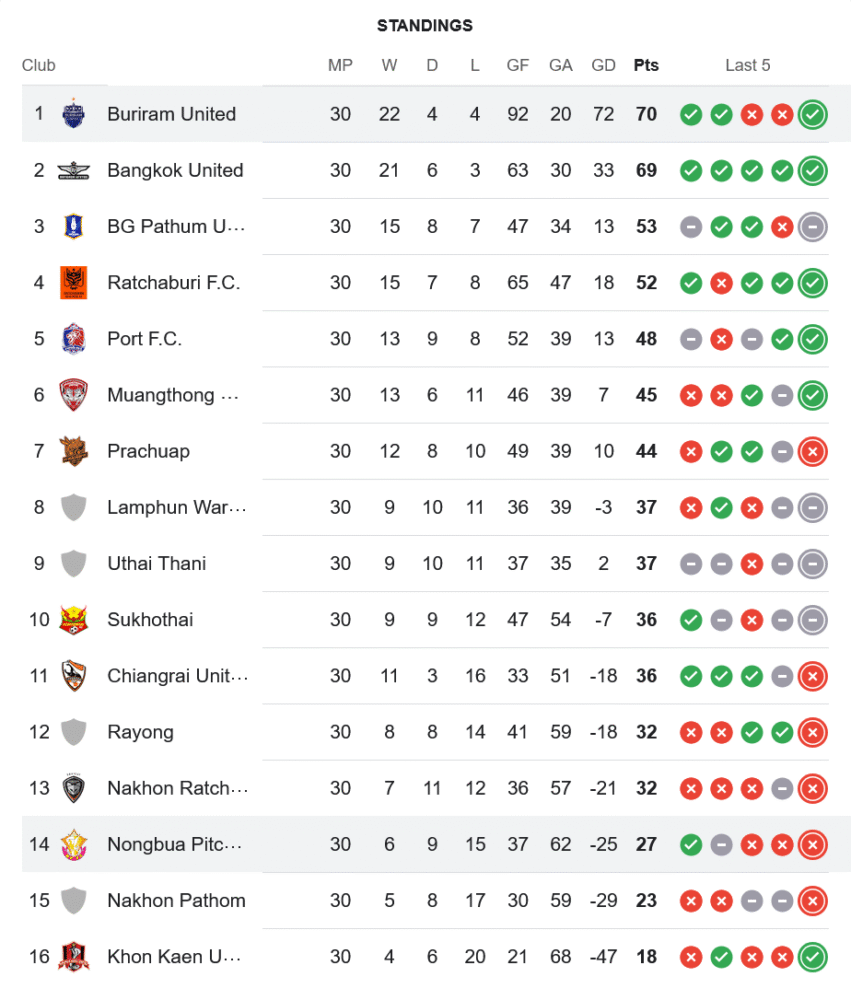
Task: Click Buriram United's latest win indicator
Action: 813,114
